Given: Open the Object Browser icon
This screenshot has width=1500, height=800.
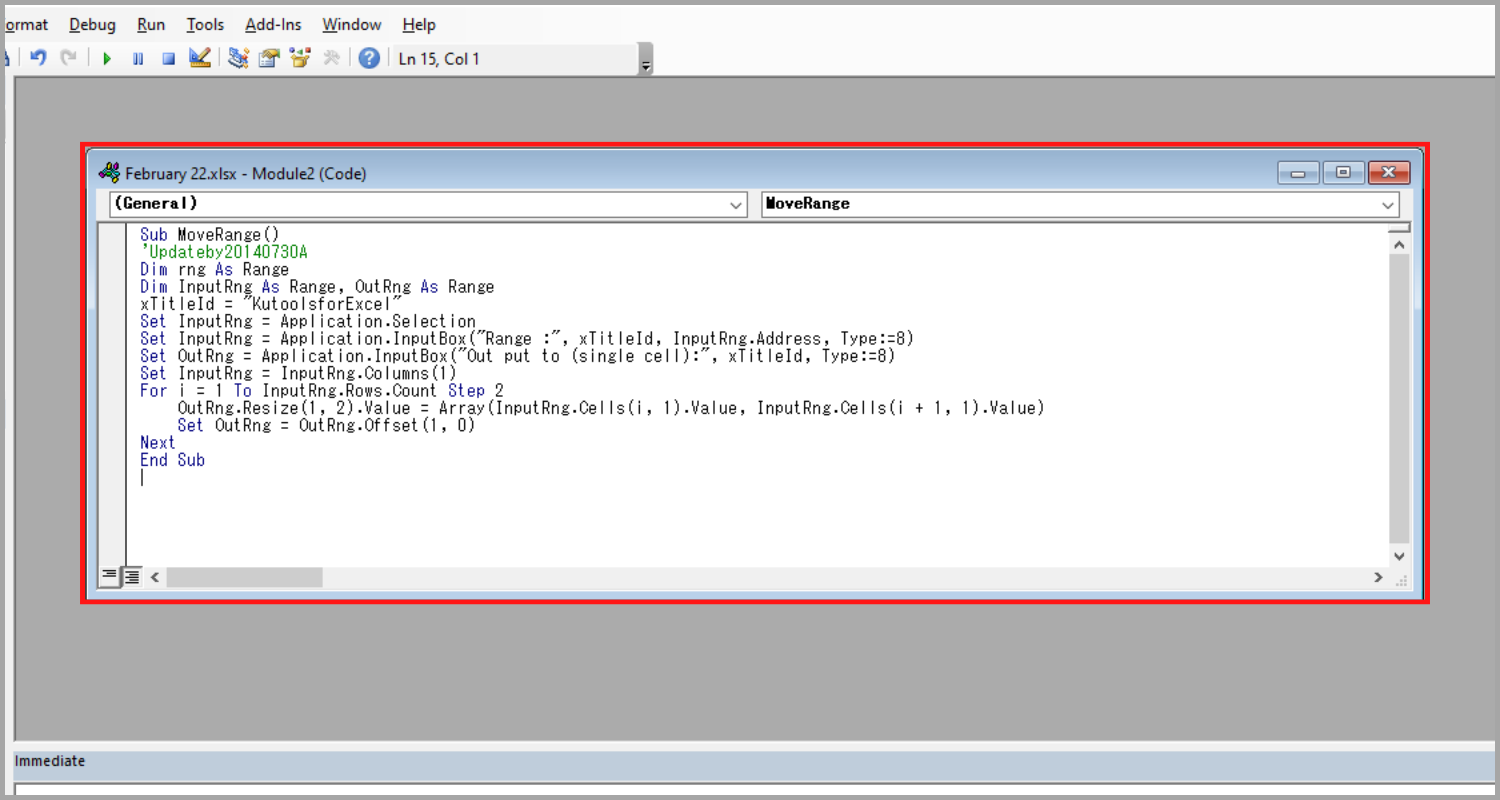Looking at the screenshot, I should click(299, 58).
